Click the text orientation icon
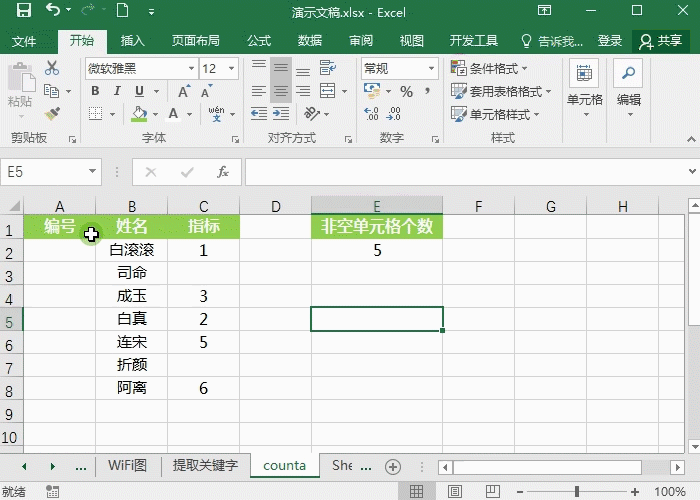Viewport: 700px width, 500px height. (x=312, y=114)
